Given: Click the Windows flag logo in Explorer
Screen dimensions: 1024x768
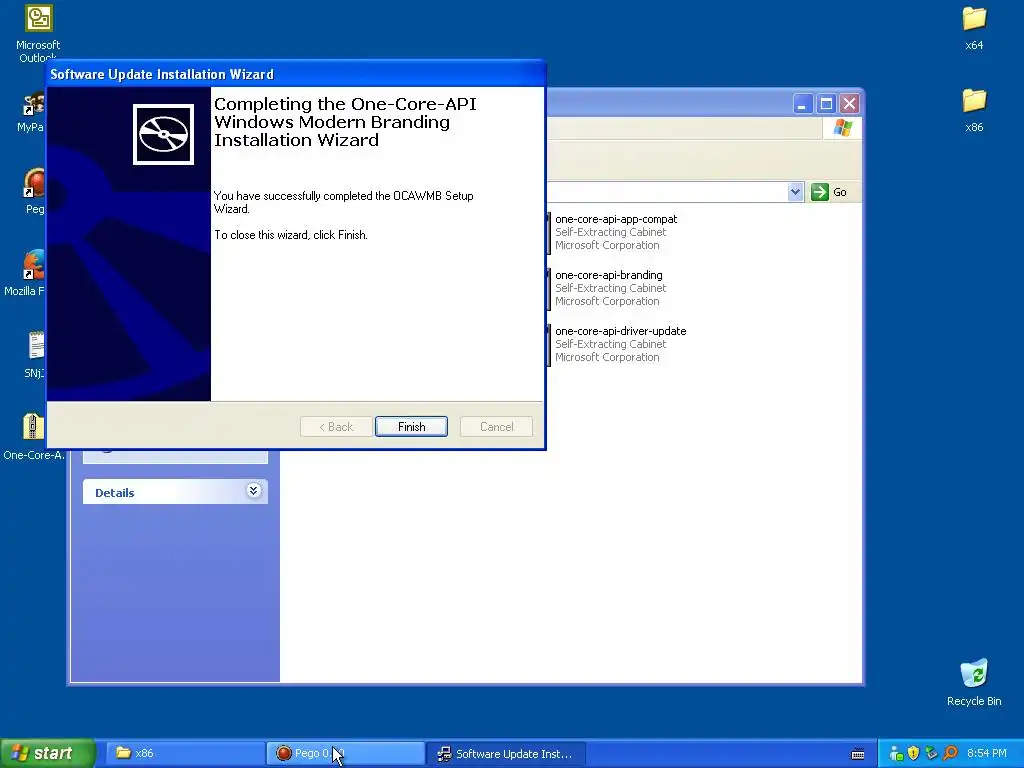Looking at the screenshot, I should 842,128.
